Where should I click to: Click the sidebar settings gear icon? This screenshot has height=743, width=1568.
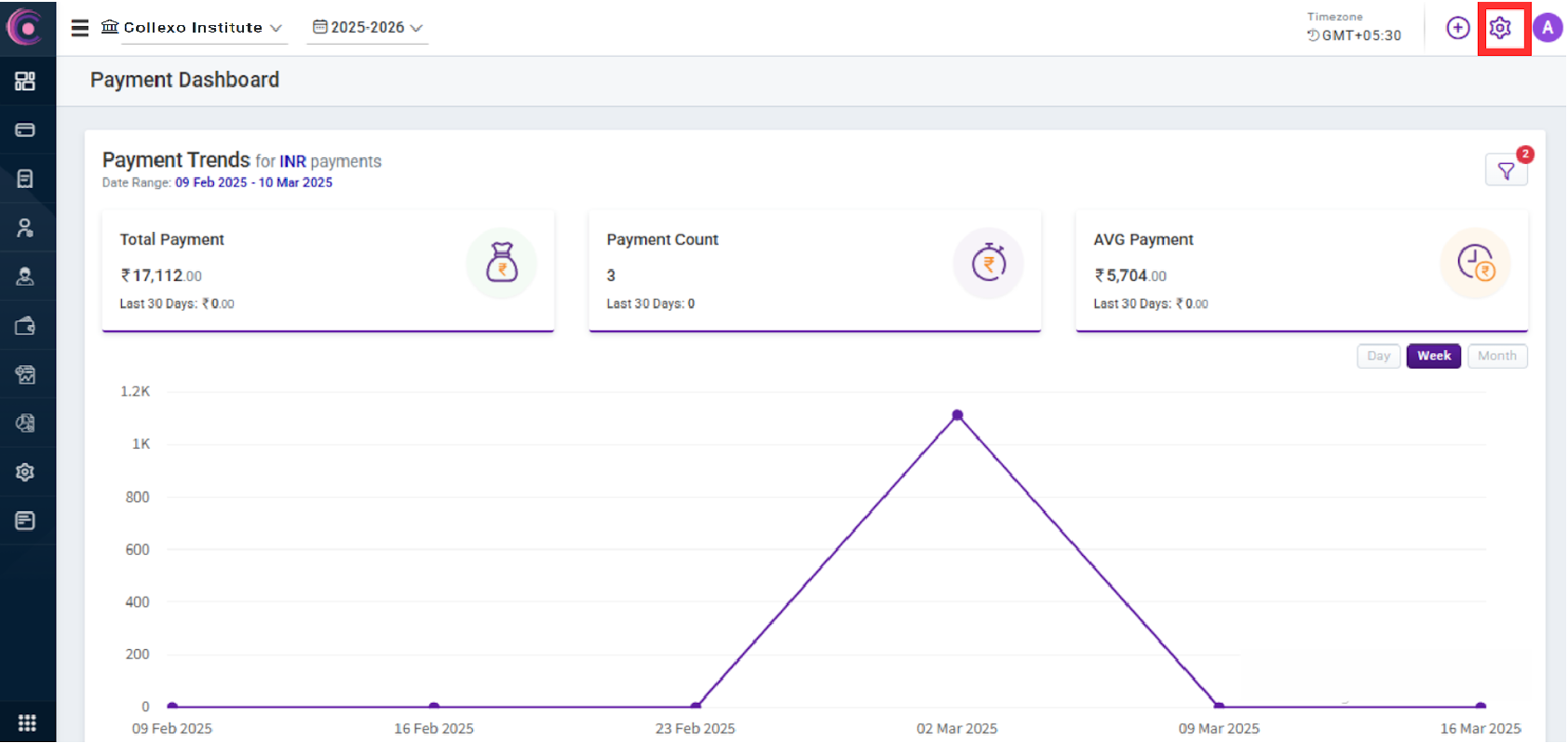click(25, 472)
